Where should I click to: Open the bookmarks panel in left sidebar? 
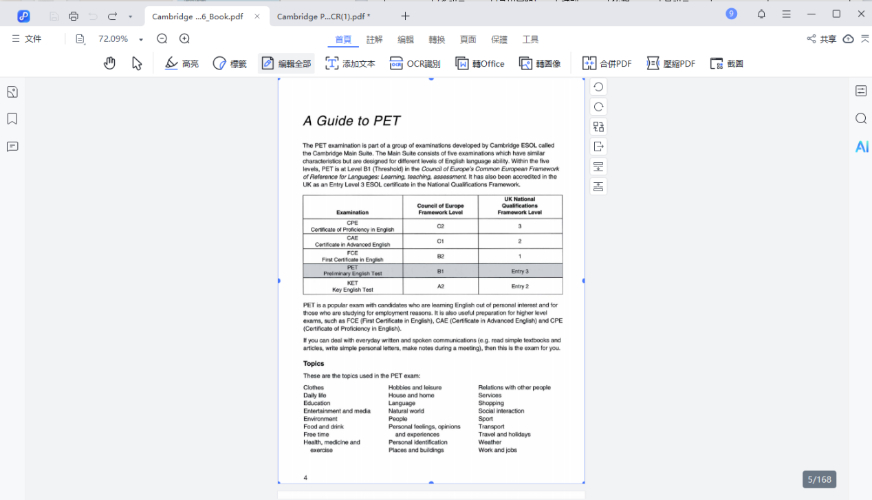[12, 119]
